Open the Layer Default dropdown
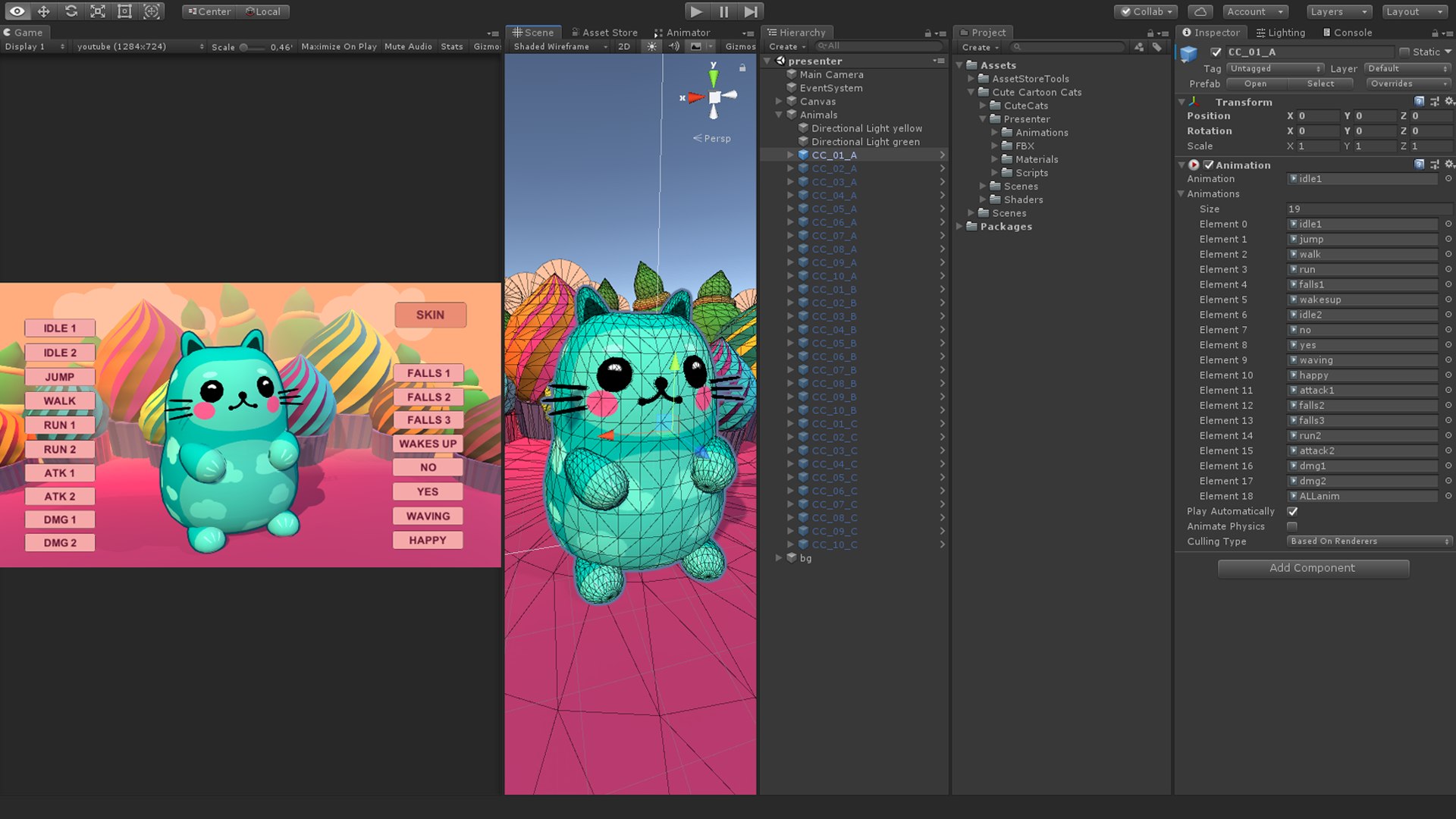Screen dimensions: 1456x819 [1408, 68]
